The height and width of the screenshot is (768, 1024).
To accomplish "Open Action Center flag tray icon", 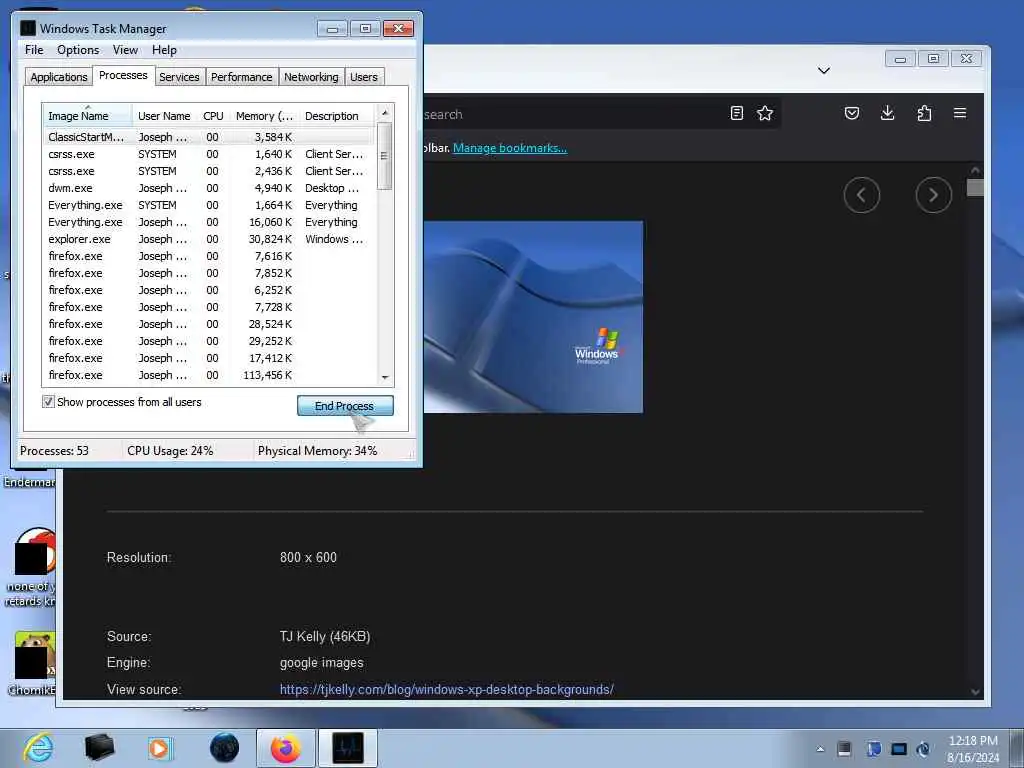I will point(873,749).
